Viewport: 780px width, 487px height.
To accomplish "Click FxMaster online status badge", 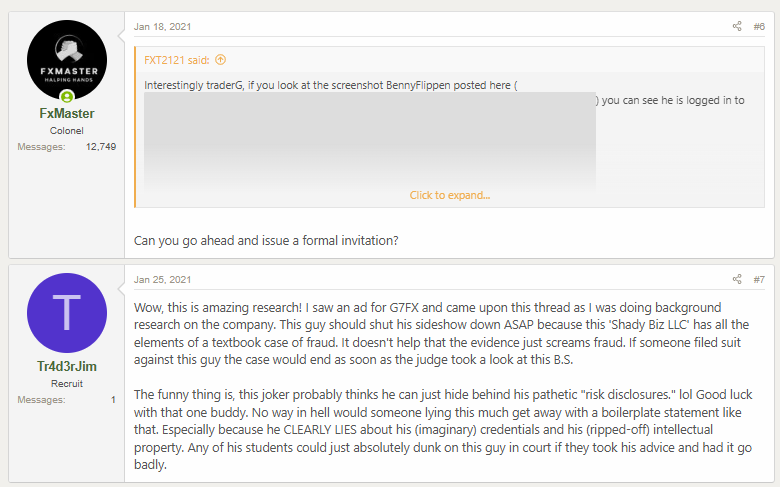I will (67, 97).
